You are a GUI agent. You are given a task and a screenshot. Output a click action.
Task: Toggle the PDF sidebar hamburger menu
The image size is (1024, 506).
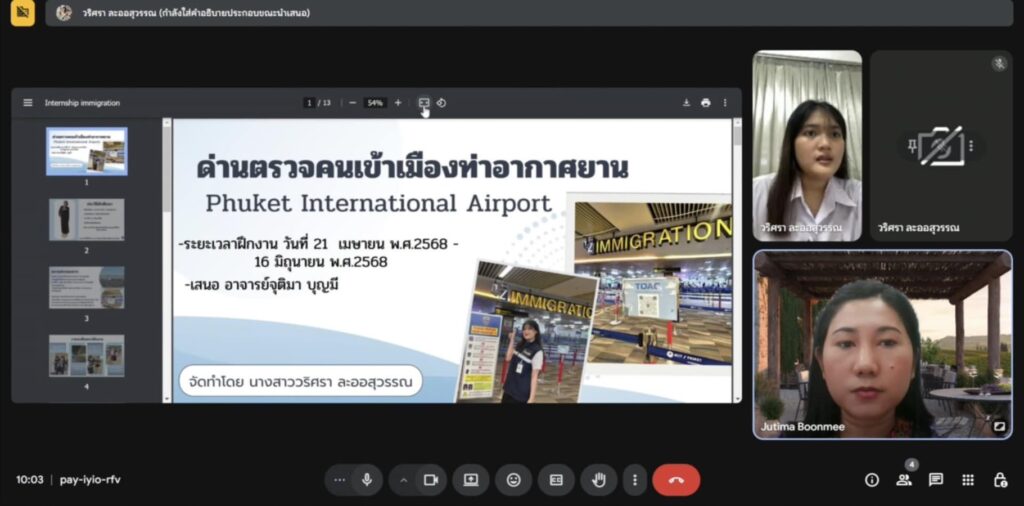[x=27, y=103]
